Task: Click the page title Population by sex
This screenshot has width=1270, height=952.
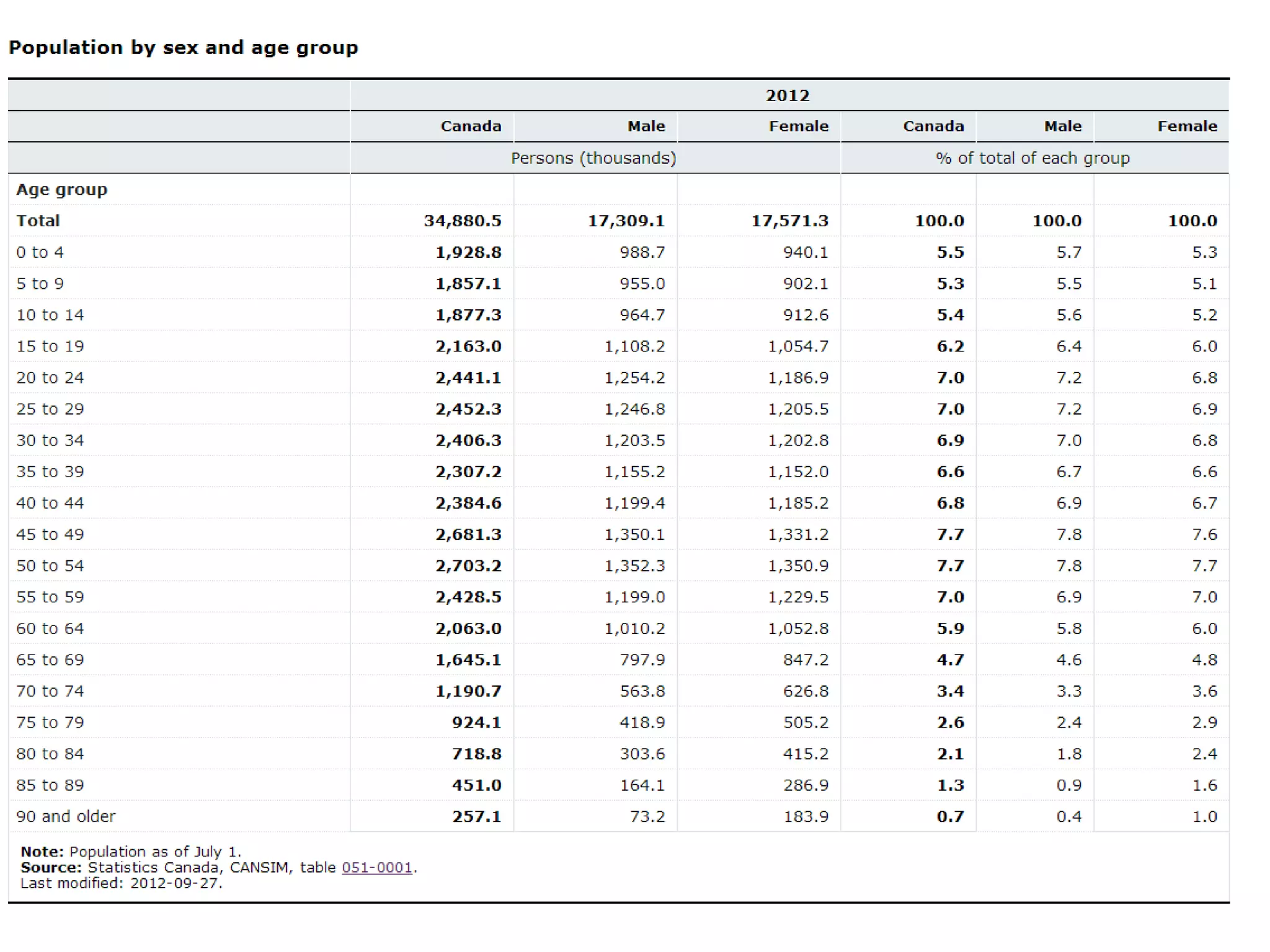Action: [x=183, y=48]
